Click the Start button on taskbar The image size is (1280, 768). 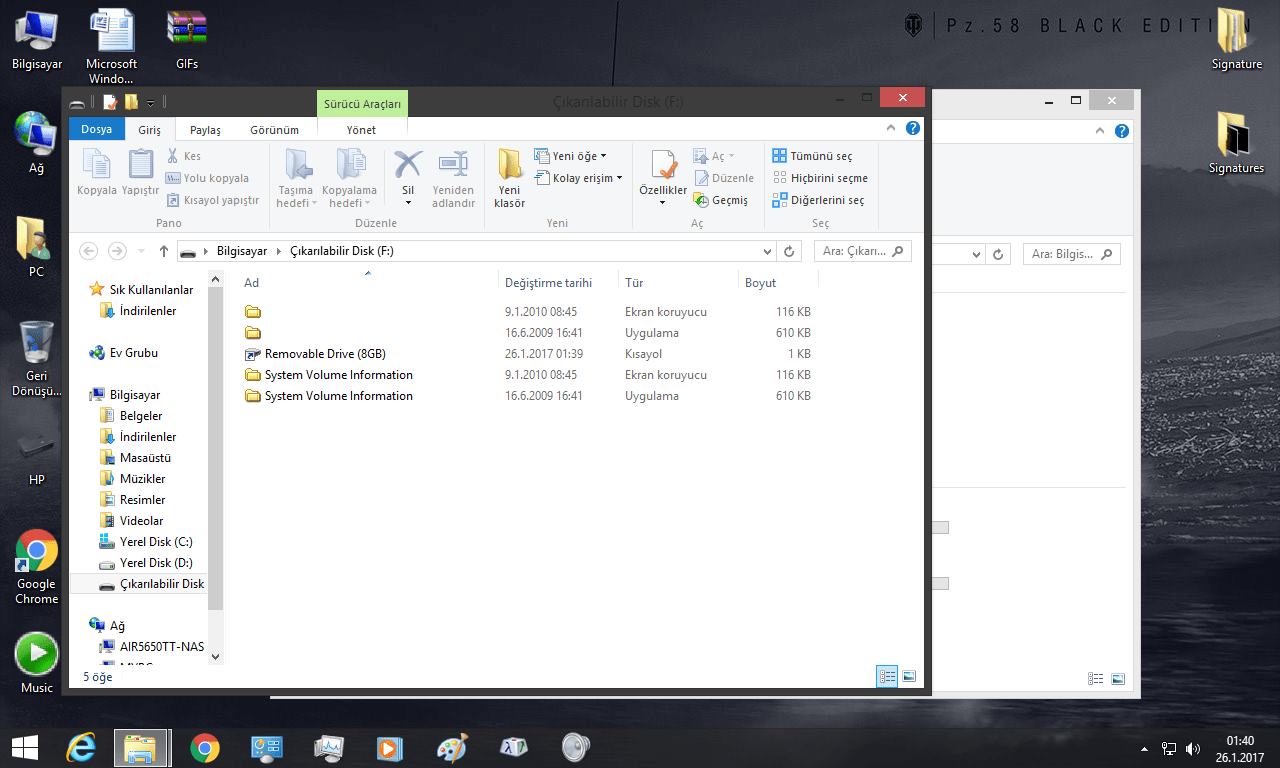[x=24, y=747]
